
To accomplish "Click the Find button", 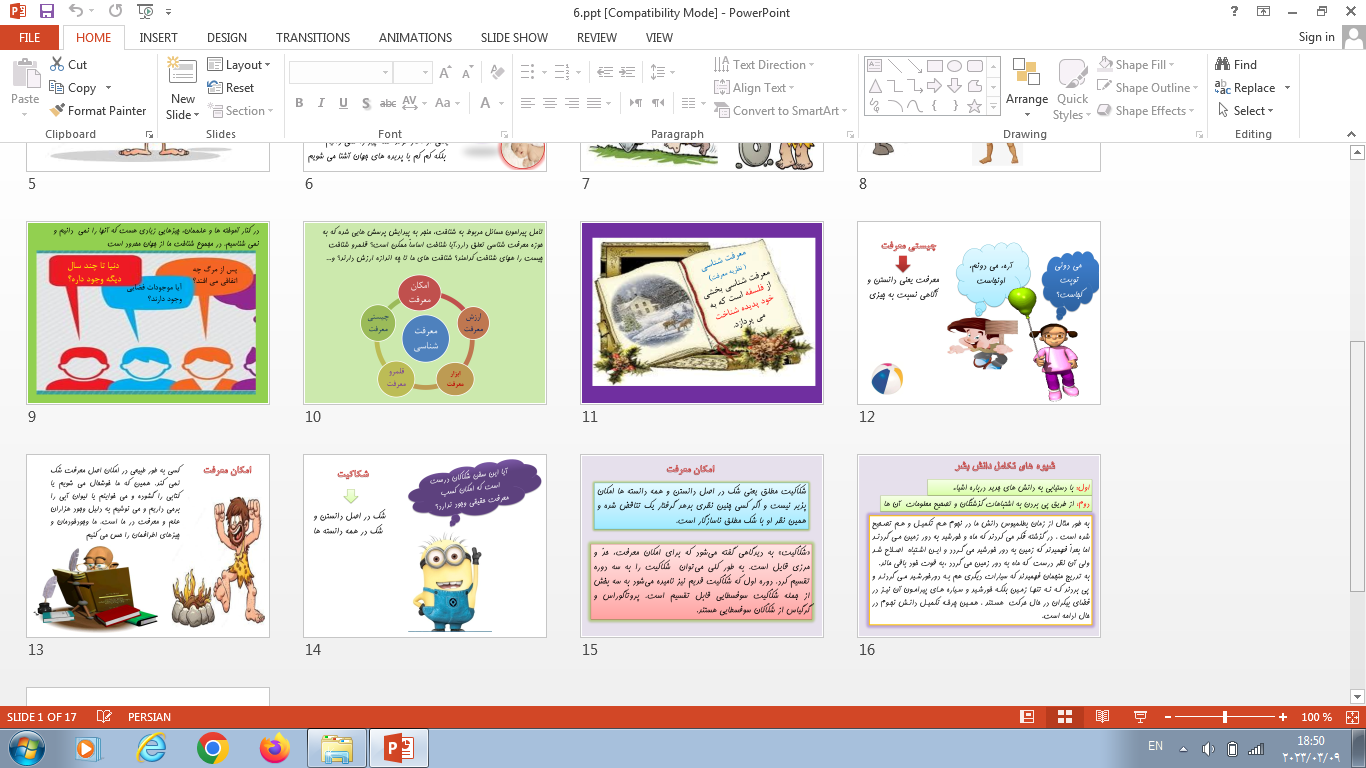I will tap(1237, 64).
